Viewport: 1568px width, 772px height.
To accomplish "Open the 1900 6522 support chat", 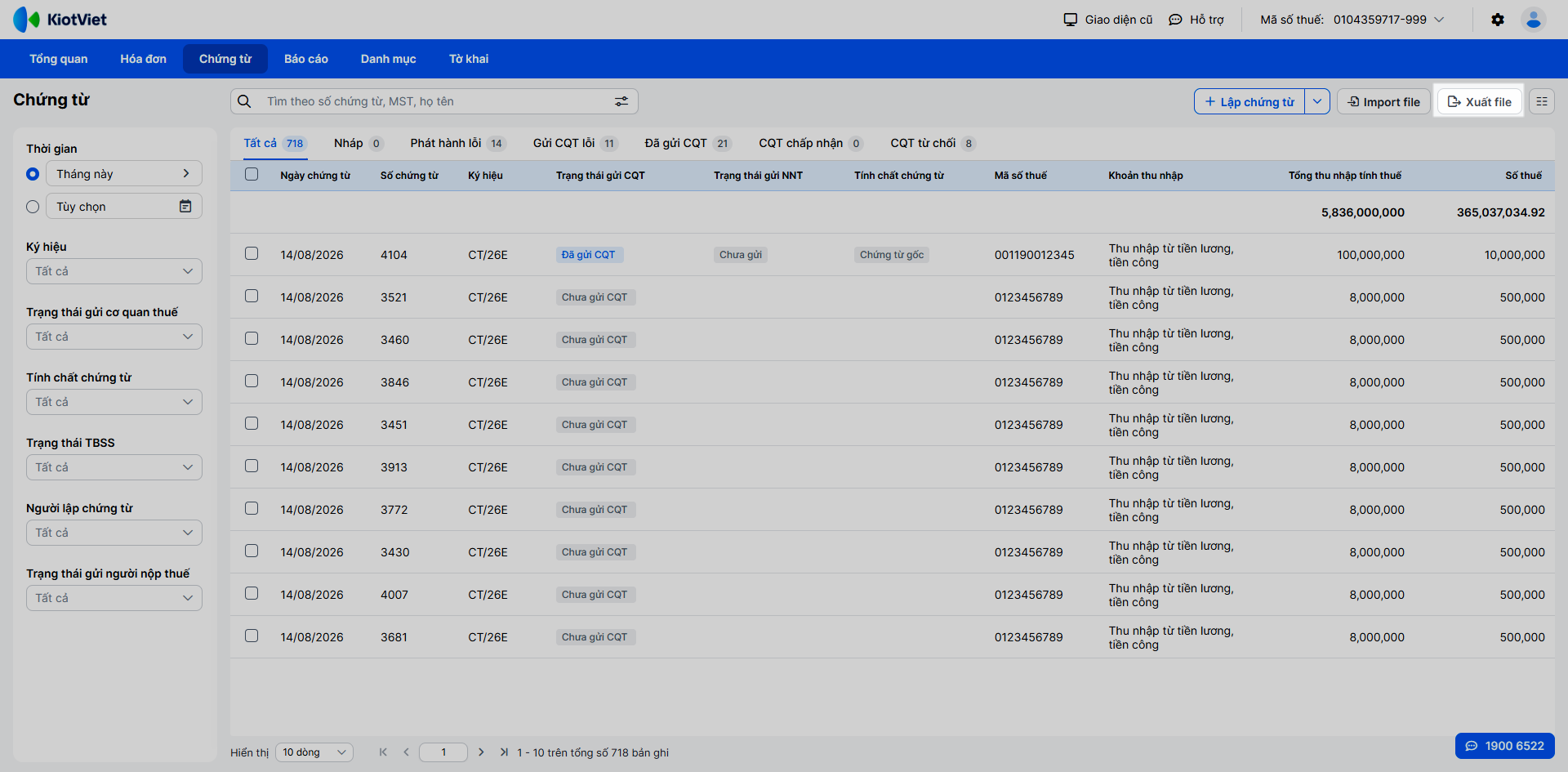I will (1505, 746).
